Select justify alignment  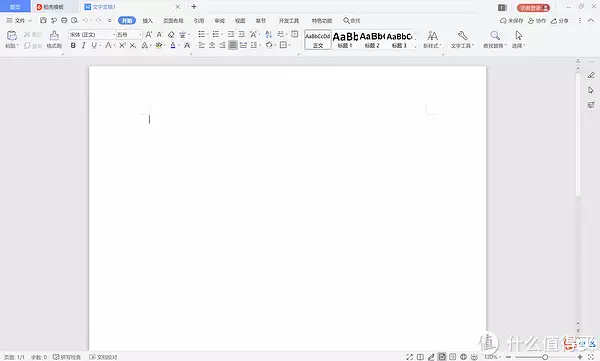[233, 45]
